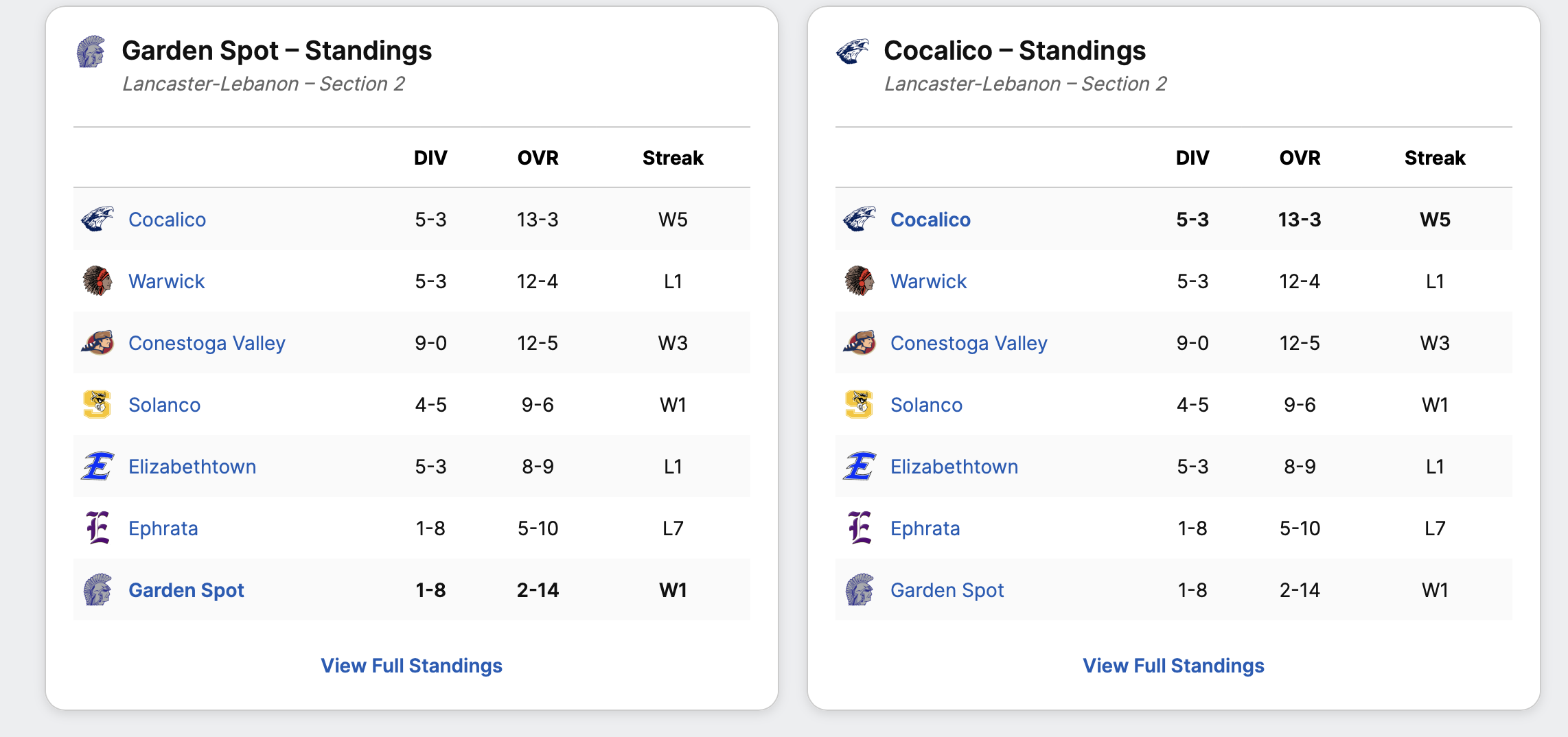Click Ephrata logo in Garden Spot standings table
The height and width of the screenshot is (737, 1568).
(97, 528)
